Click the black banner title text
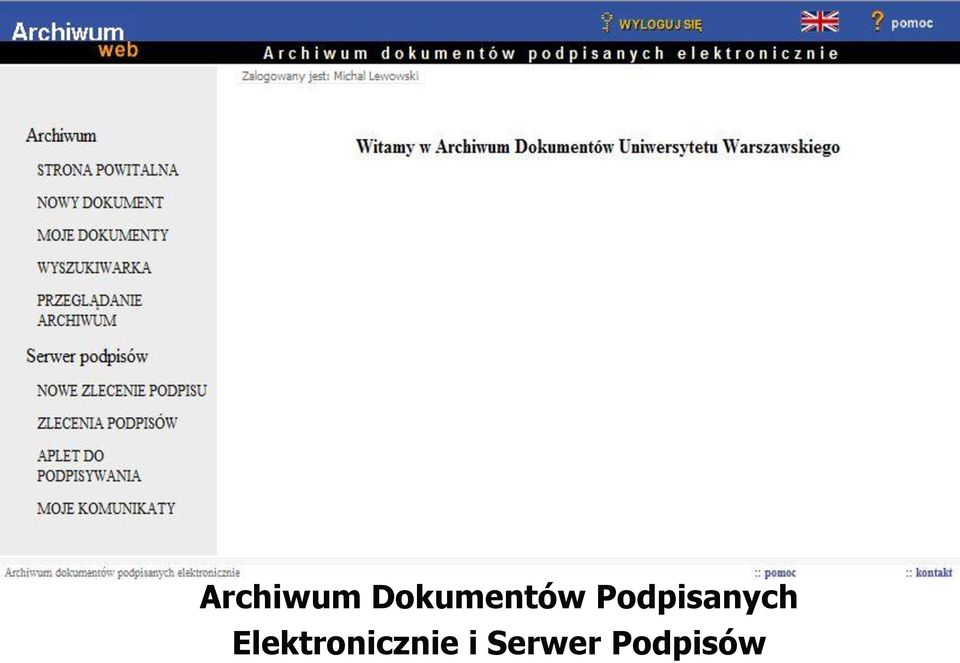The height and width of the screenshot is (663, 960). click(x=551, y=53)
